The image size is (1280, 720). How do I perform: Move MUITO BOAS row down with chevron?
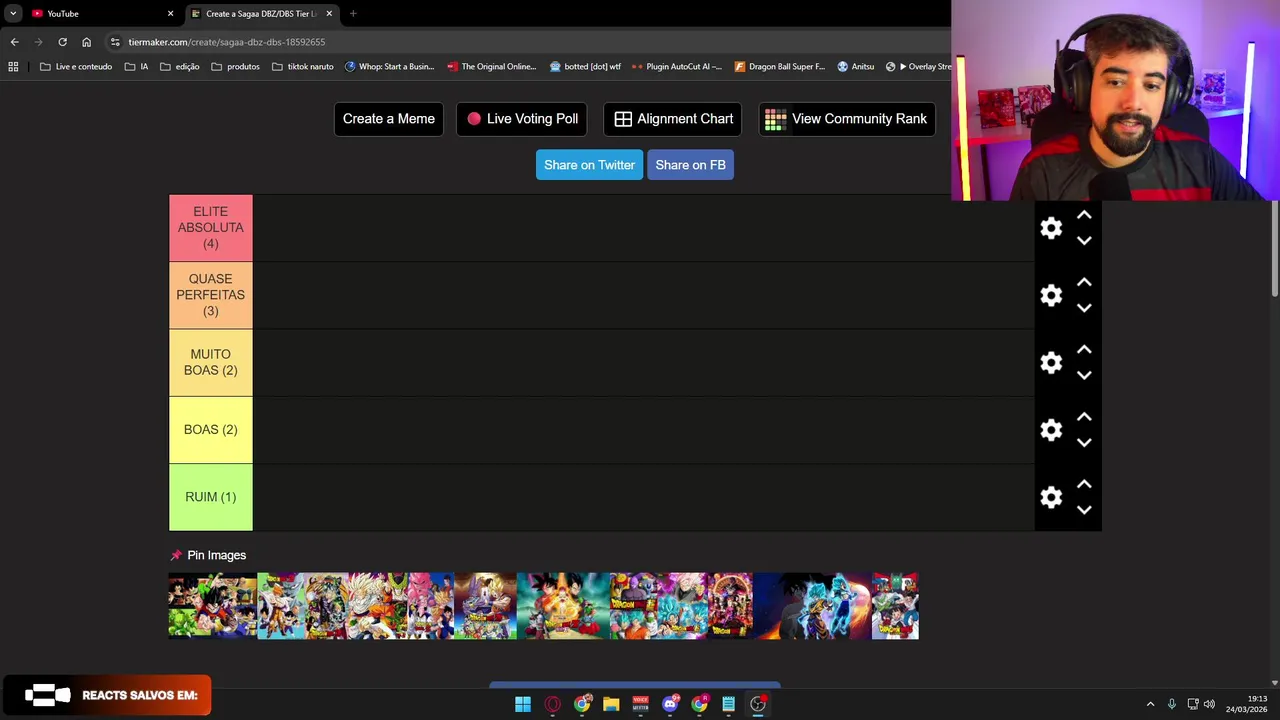coord(1084,375)
